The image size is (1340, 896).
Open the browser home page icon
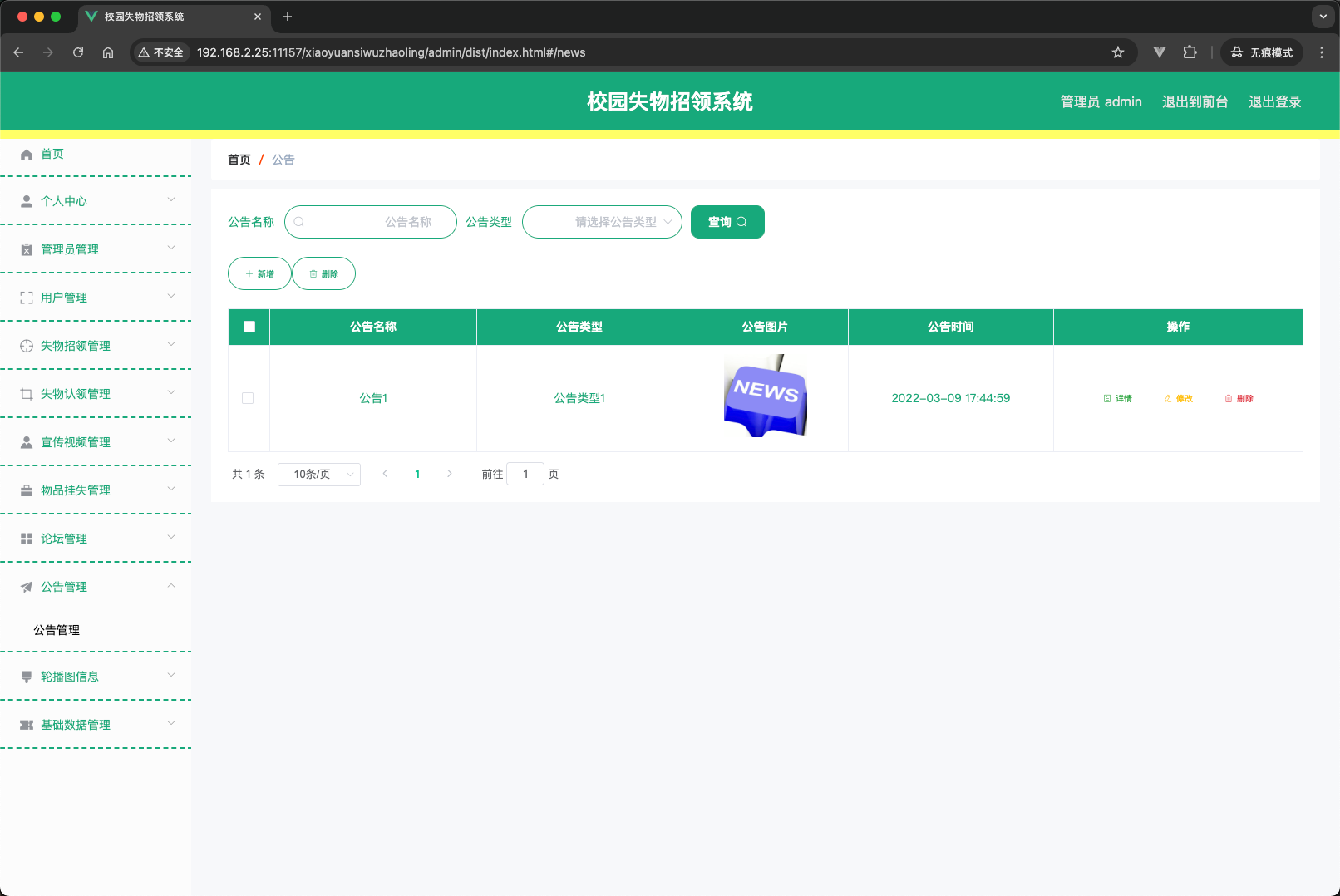click(108, 52)
